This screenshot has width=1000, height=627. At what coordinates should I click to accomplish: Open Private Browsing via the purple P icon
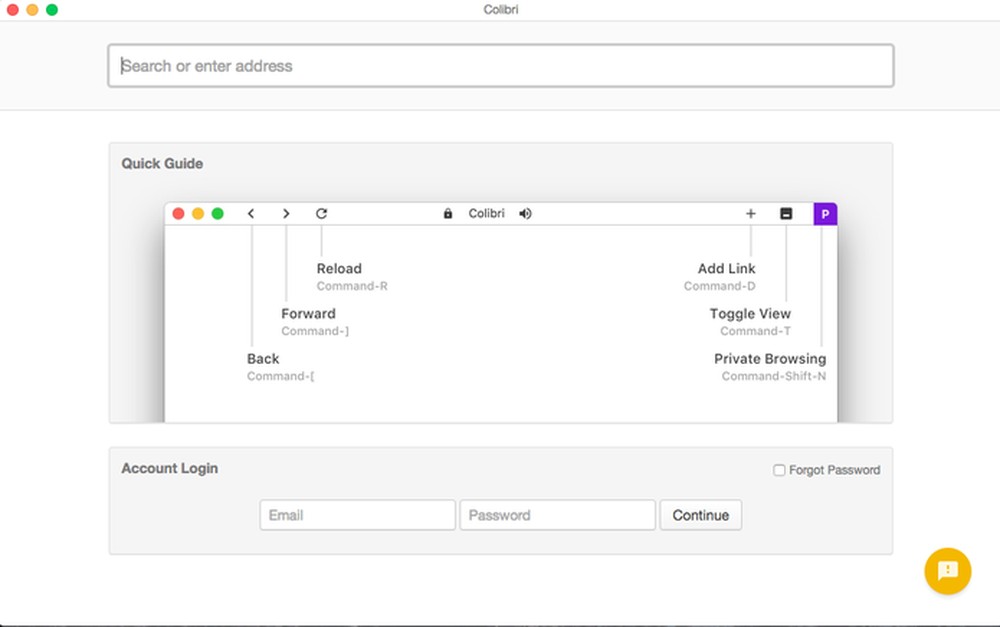[x=825, y=213]
